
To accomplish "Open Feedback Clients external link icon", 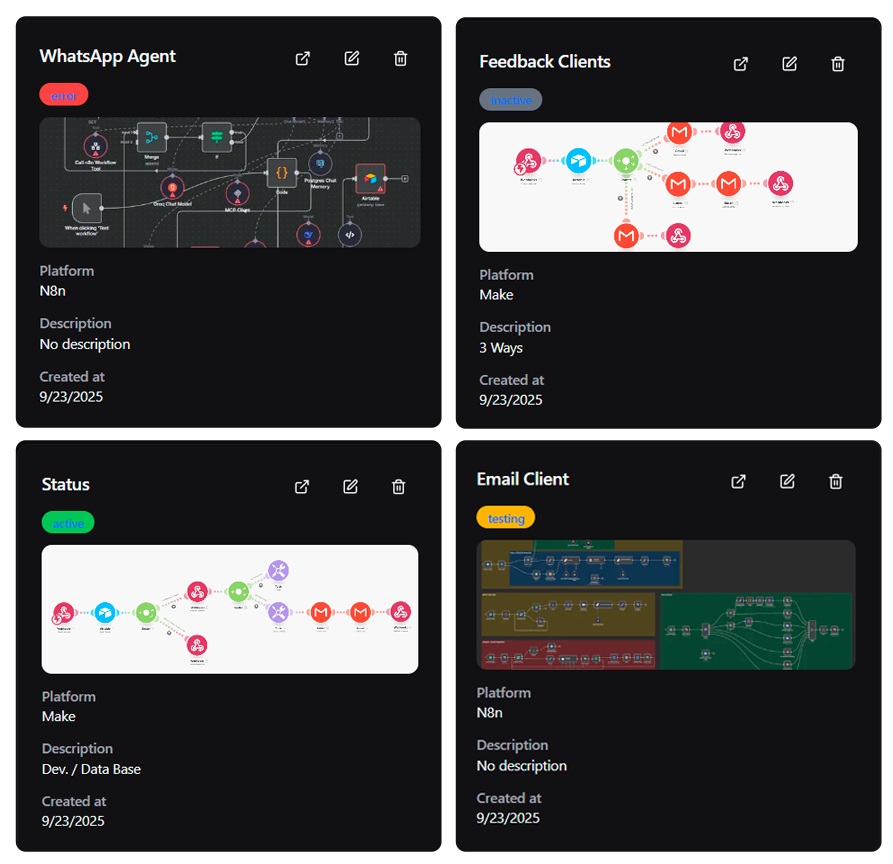I will click(741, 64).
